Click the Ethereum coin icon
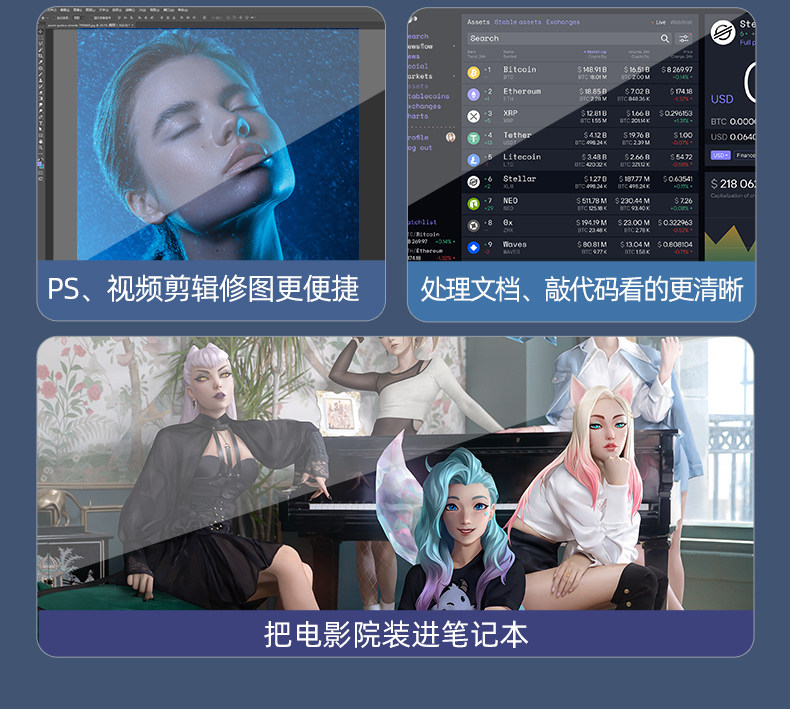The height and width of the screenshot is (709, 790). 473,94
